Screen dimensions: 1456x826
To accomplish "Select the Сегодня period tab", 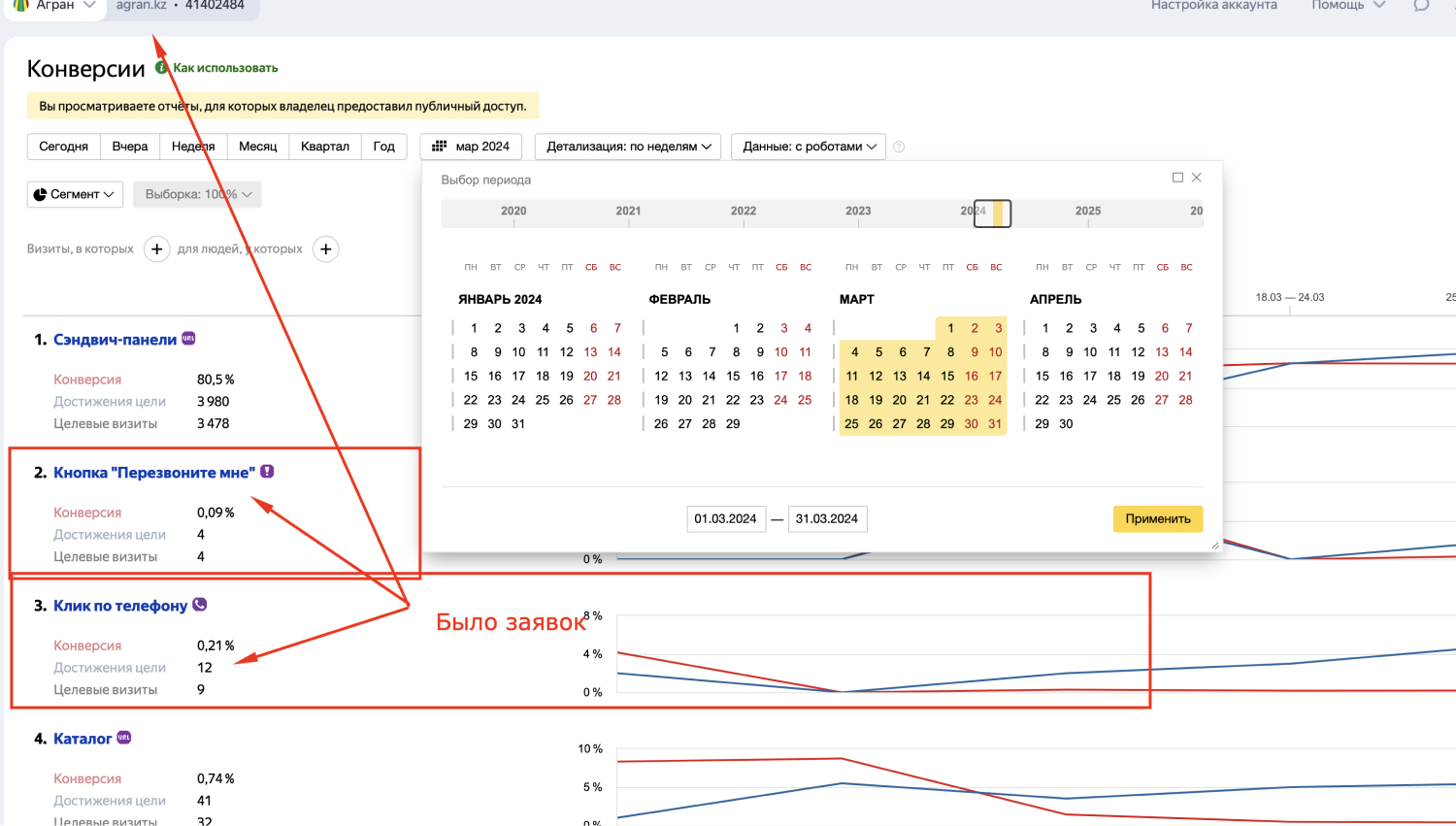I will point(64,147).
